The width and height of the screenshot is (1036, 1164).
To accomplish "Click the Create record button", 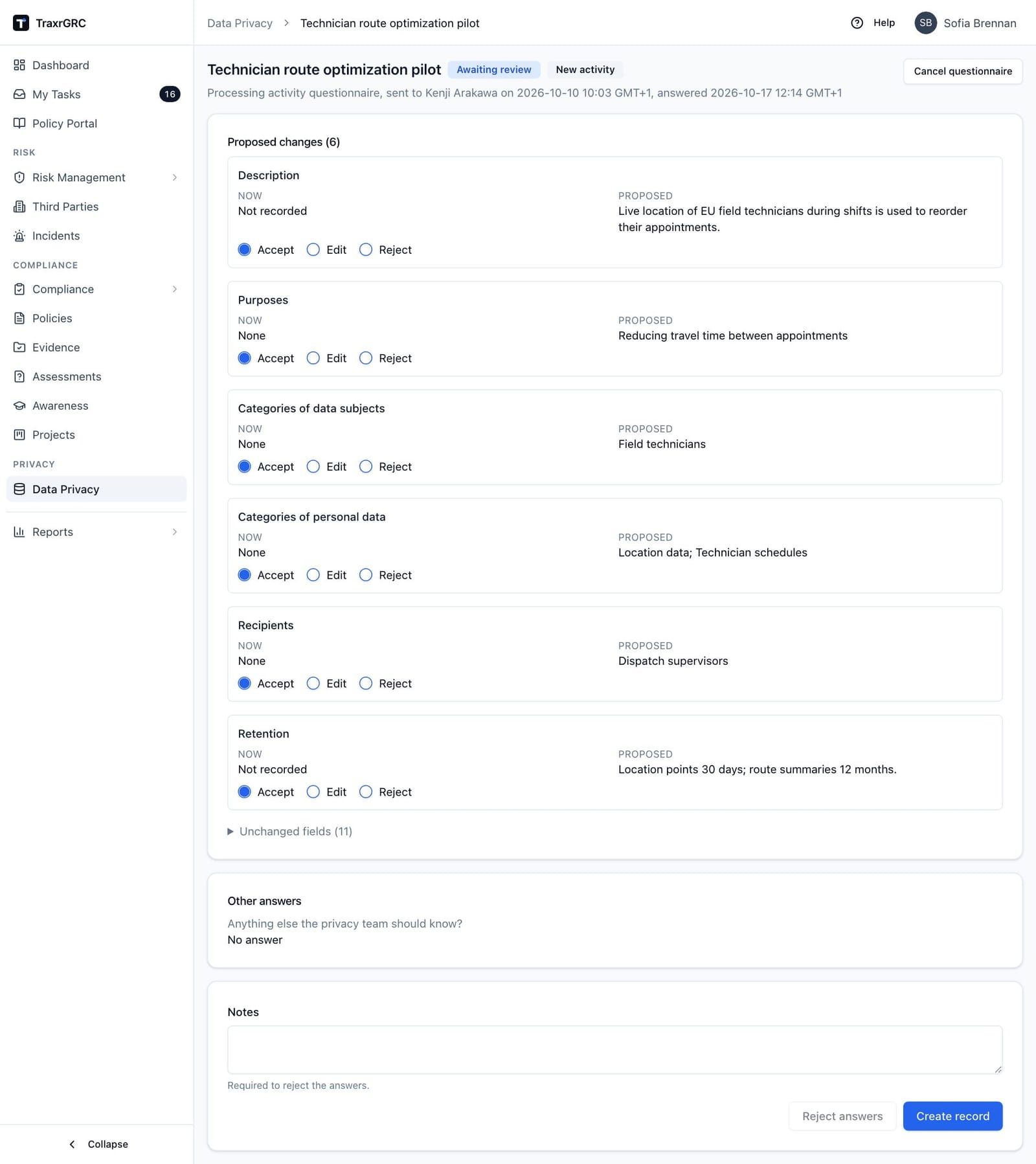I will (x=952, y=1116).
